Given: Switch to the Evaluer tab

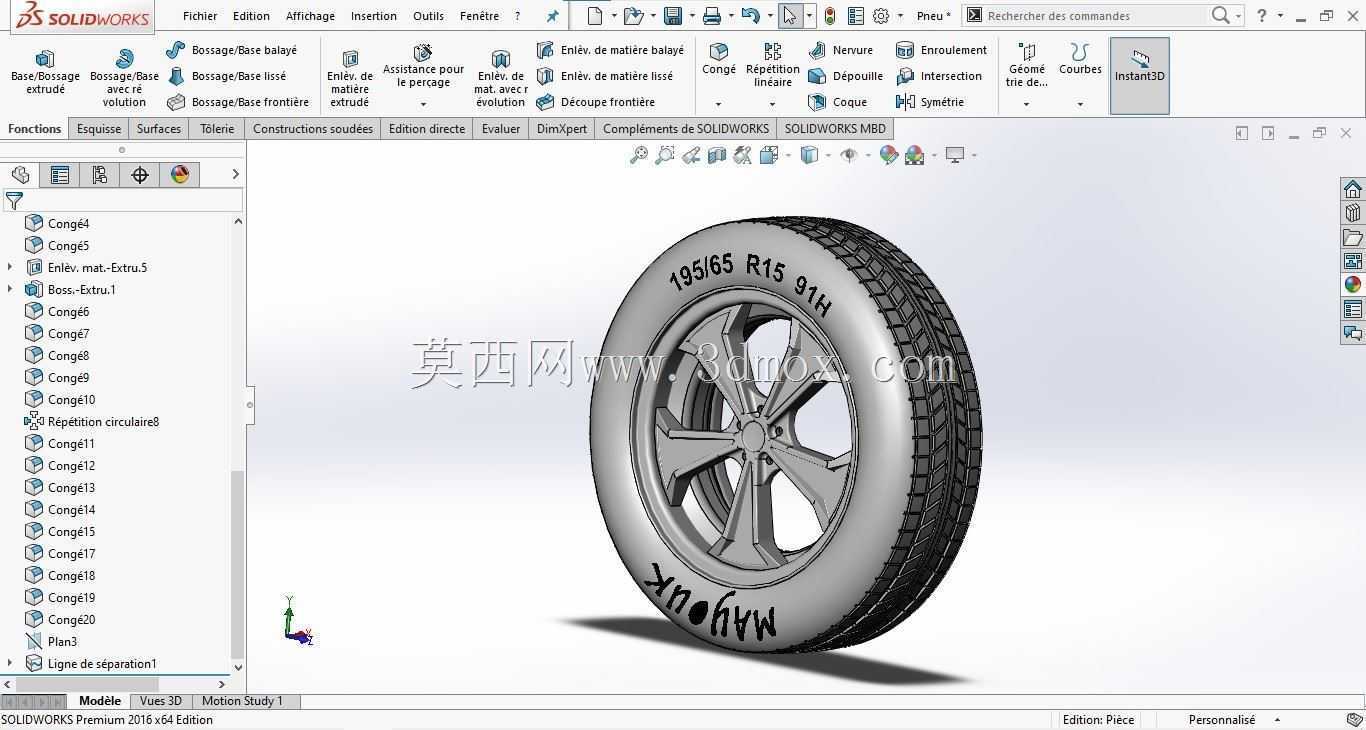Looking at the screenshot, I should (x=501, y=128).
